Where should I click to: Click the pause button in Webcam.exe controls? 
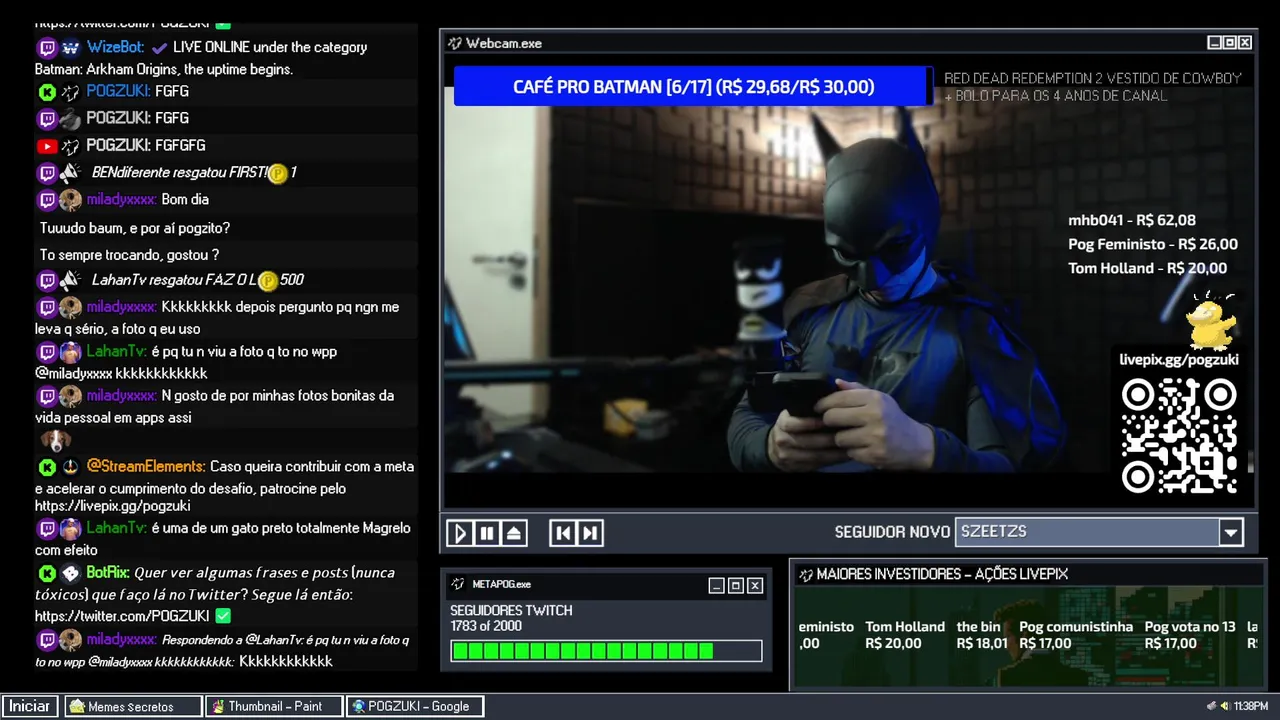(487, 533)
